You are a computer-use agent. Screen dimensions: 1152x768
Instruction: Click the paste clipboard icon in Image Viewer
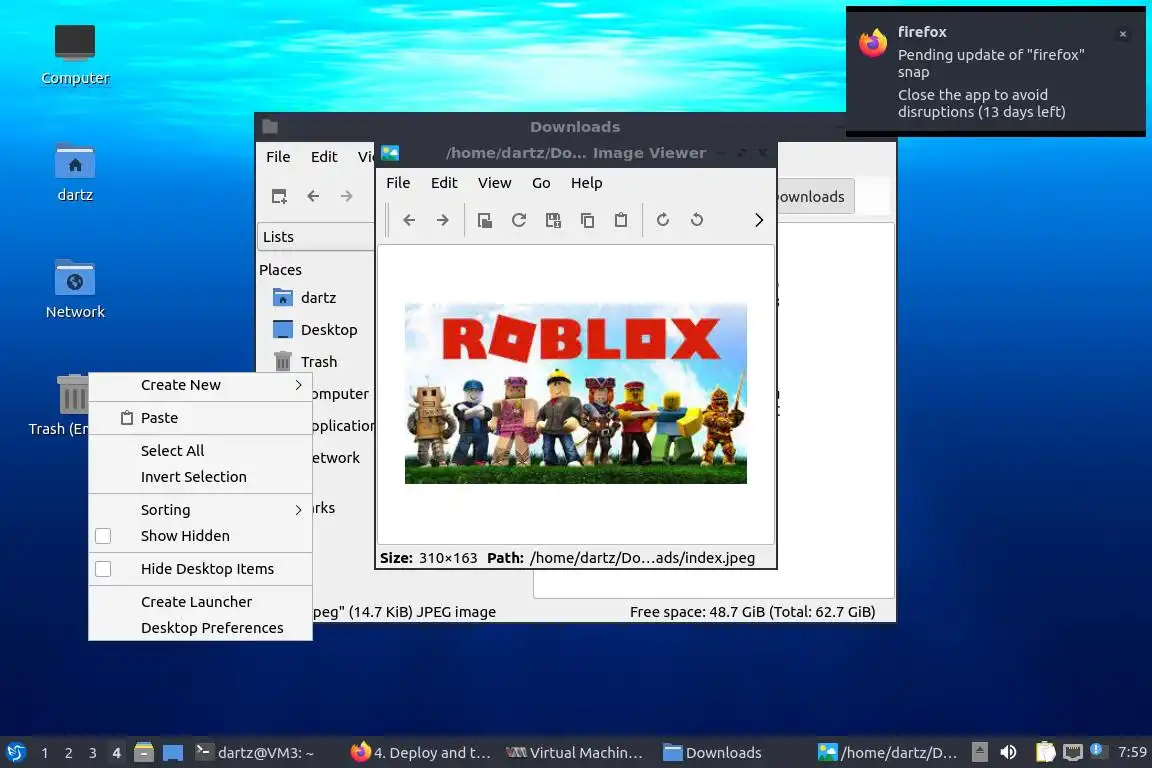point(621,220)
